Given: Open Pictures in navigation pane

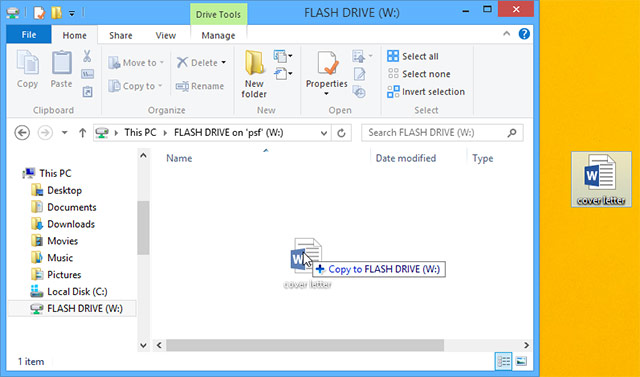Looking at the screenshot, I should click(56, 275).
